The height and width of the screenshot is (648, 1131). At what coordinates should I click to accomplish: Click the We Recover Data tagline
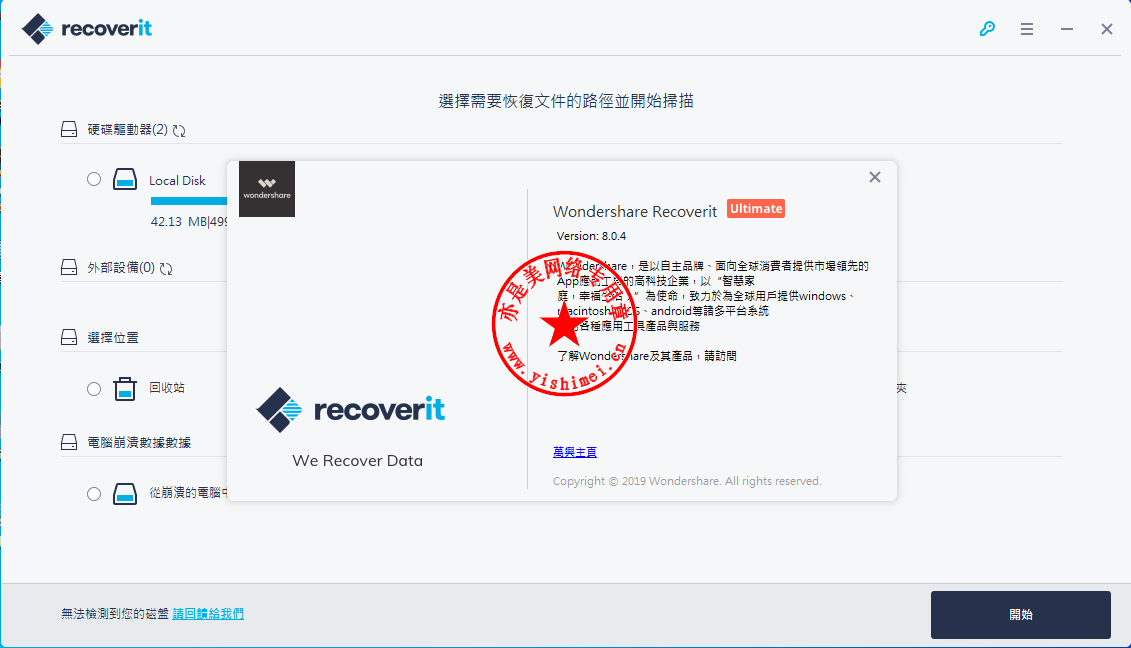357,460
